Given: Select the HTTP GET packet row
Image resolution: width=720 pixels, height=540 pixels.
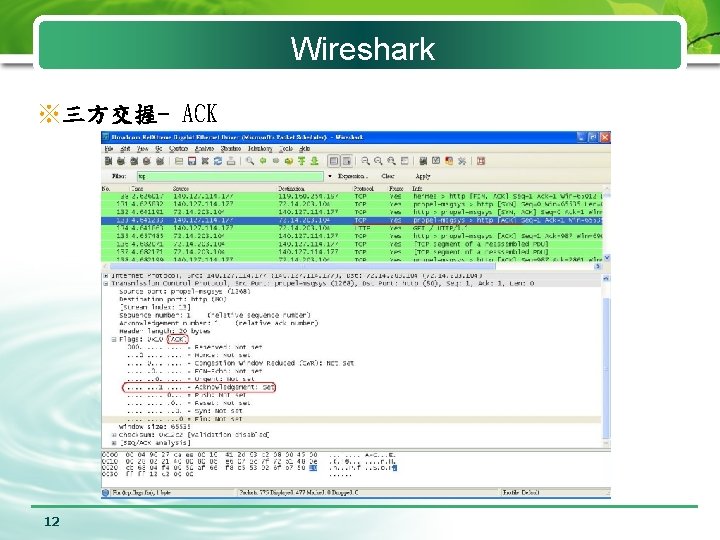Looking at the screenshot, I should pyautogui.click(x=352, y=228).
